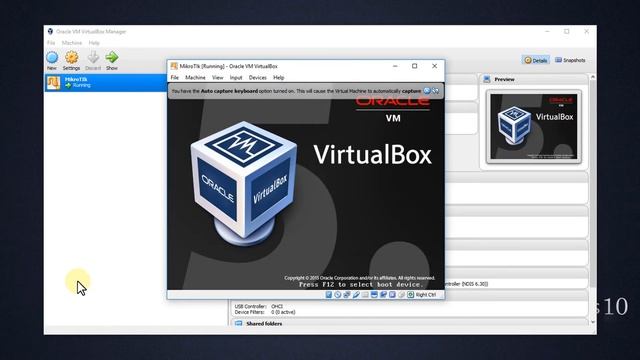Click the shared folders icon in the VM status bar
Viewport: 640px width, 360px height.
(365, 294)
